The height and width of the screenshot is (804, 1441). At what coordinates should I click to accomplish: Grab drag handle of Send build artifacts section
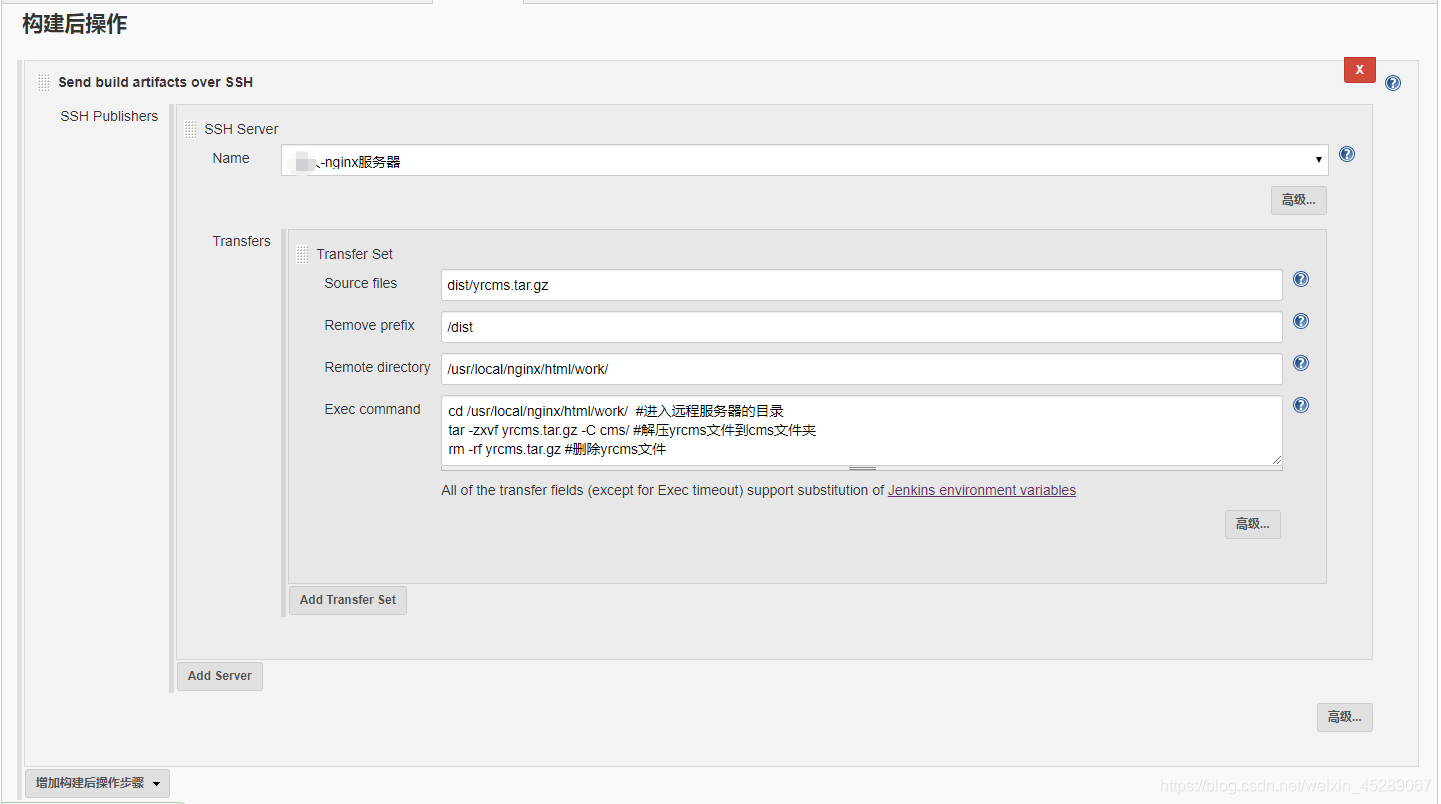[x=44, y=83]
